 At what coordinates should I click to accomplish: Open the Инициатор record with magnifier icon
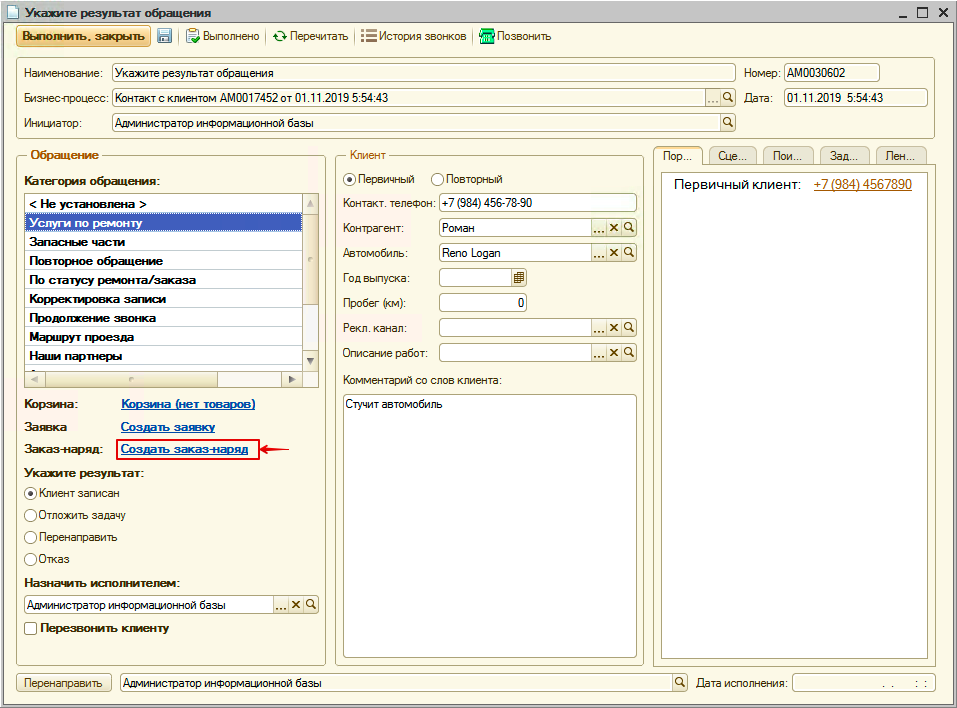pyautogui.click(x=728, y=123)
